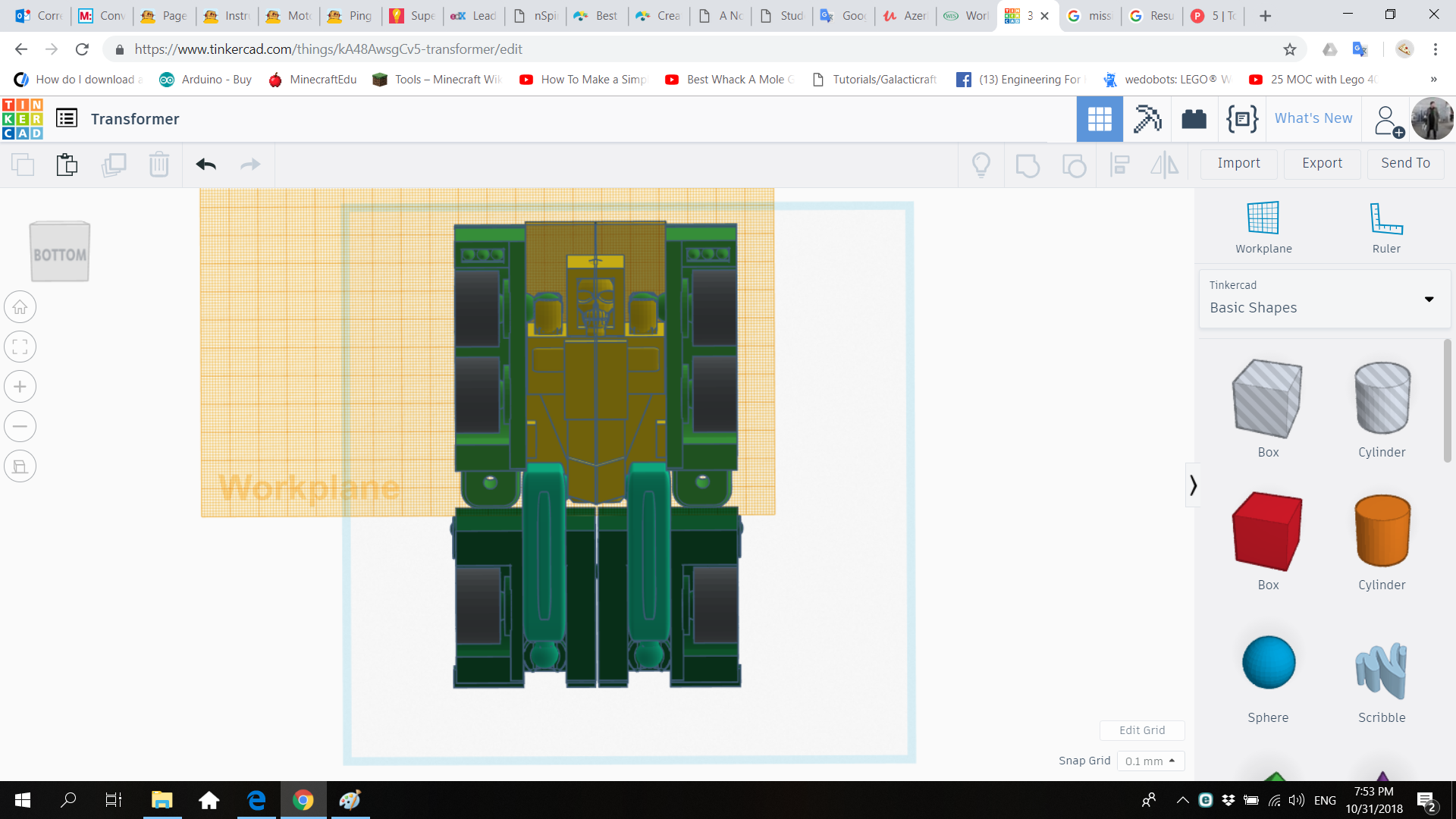Open the What's New link

(x=1313, y=118)
